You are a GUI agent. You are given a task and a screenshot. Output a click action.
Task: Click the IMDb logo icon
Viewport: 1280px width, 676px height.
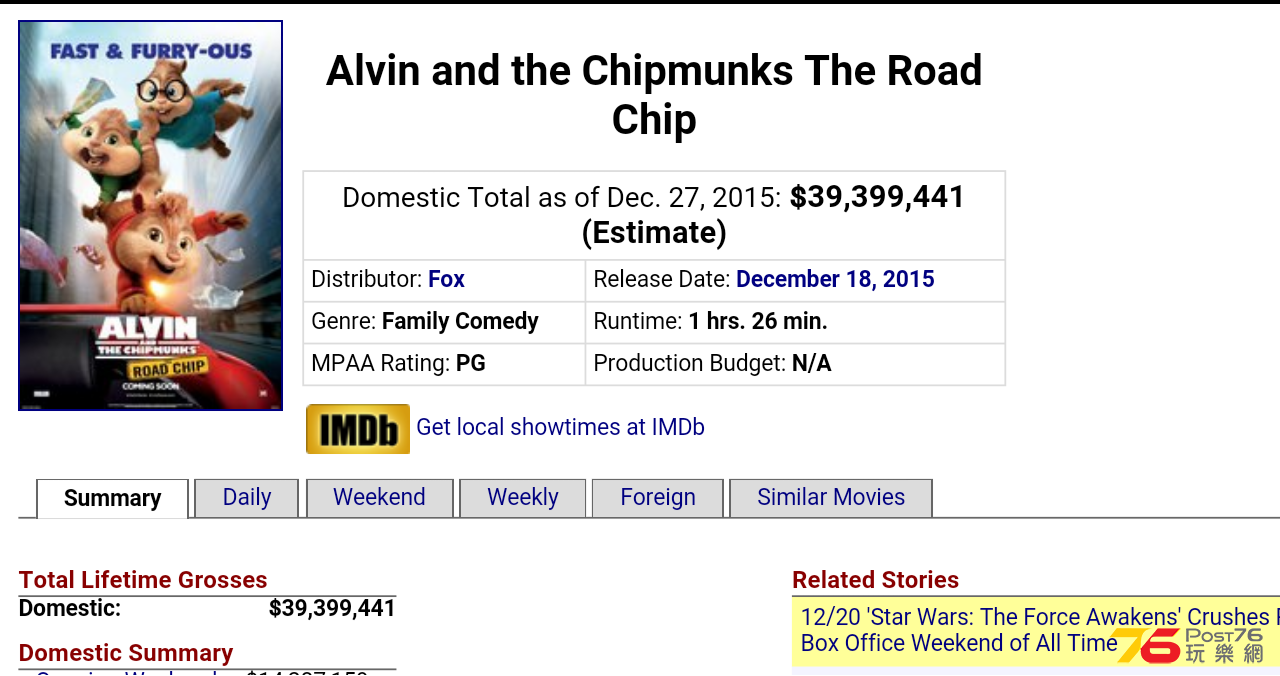[x=358, y=429]
